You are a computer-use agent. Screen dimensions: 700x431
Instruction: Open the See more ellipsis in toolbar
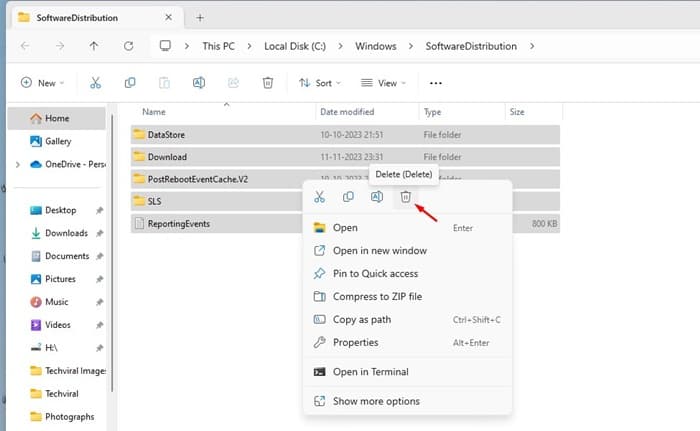(435, 83)
